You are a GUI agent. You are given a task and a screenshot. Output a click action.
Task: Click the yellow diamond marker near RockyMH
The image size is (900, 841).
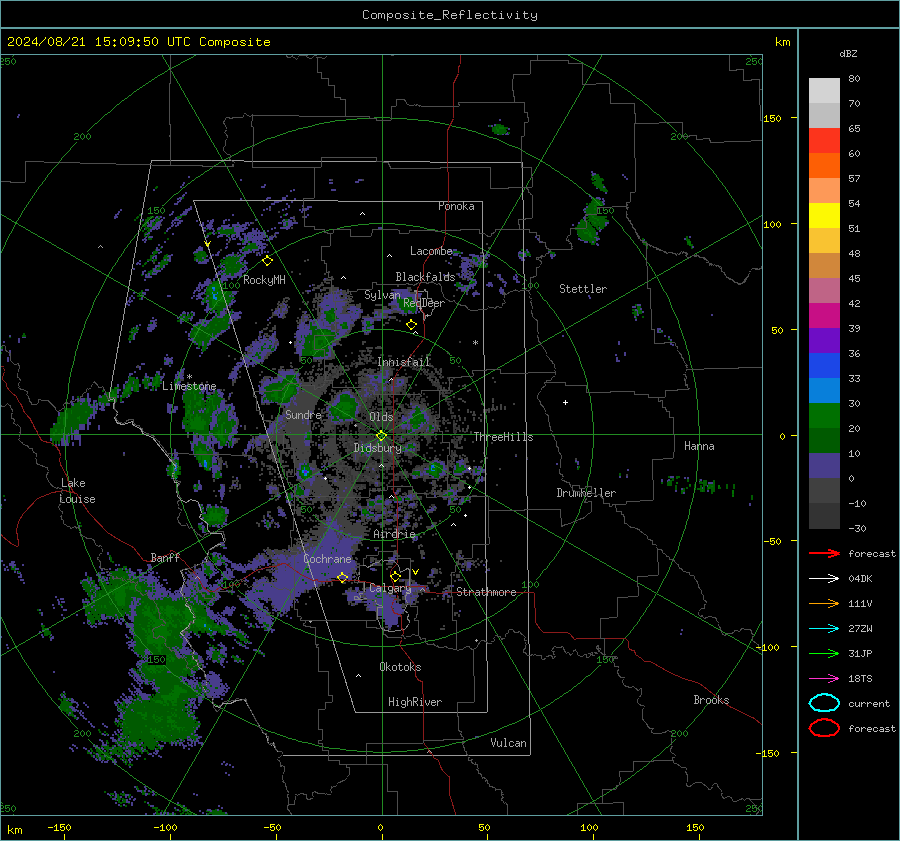pyautogui.click(x=267, y=261)
